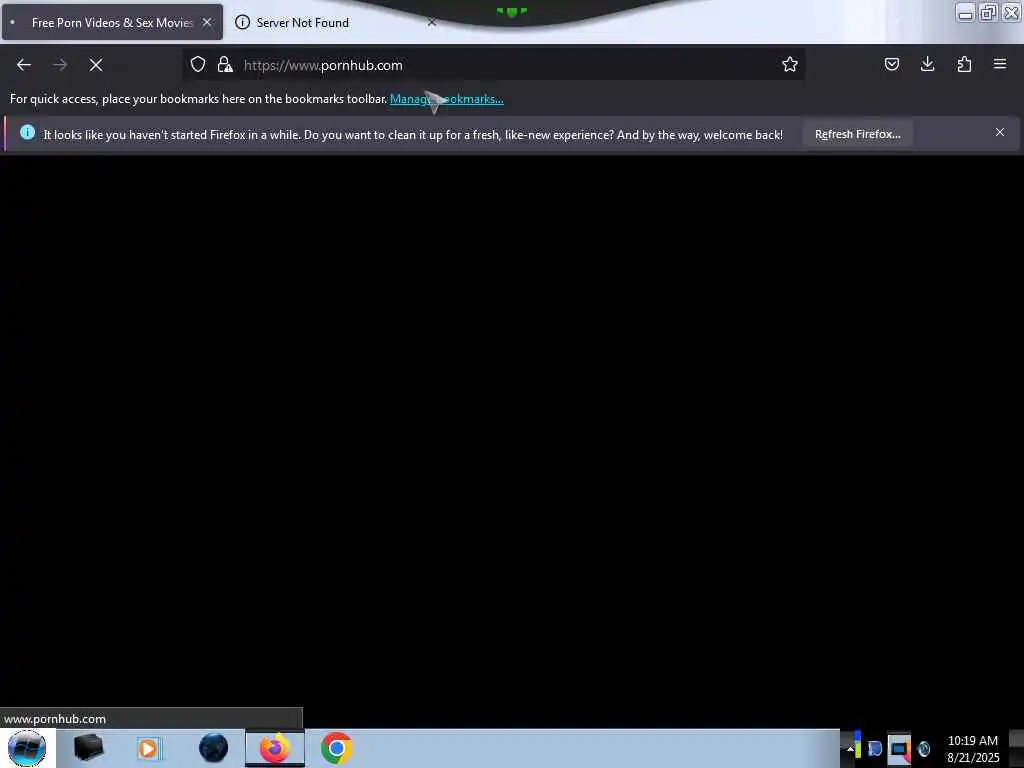
Task: Restore down the Firefox window
Action: 988,12
